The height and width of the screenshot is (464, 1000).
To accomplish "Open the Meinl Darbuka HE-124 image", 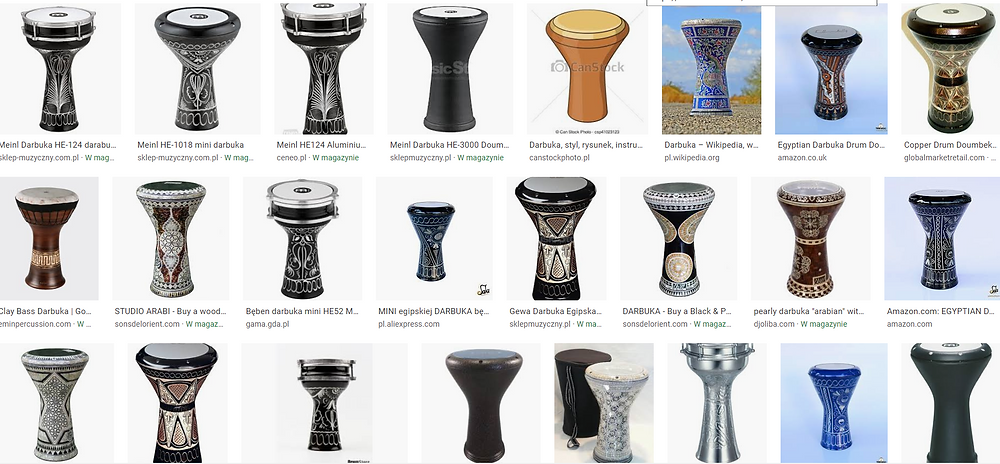I will (x=59, y=68).
